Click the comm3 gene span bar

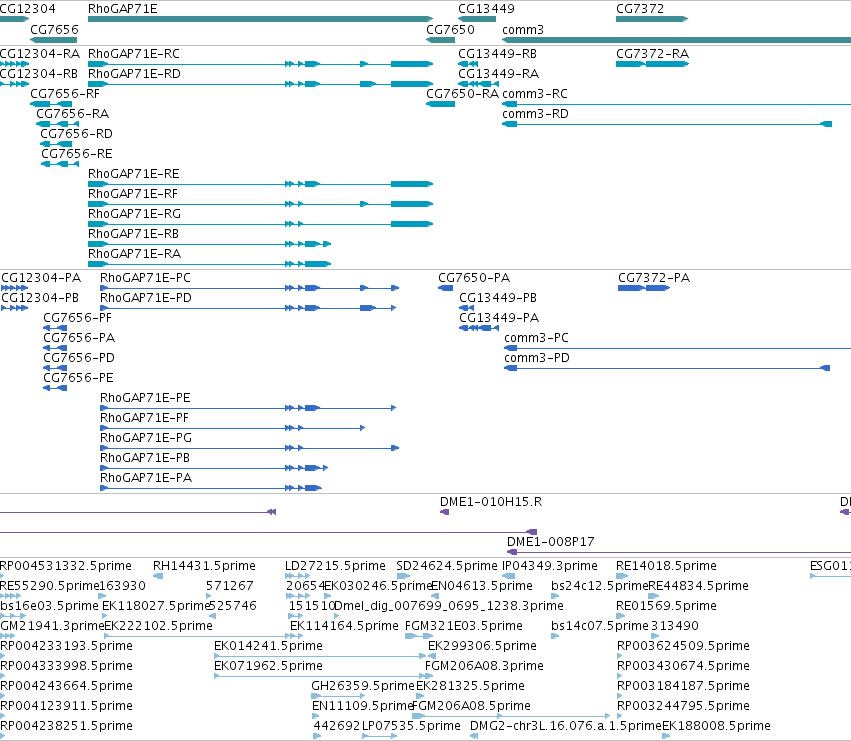(676, 40)
